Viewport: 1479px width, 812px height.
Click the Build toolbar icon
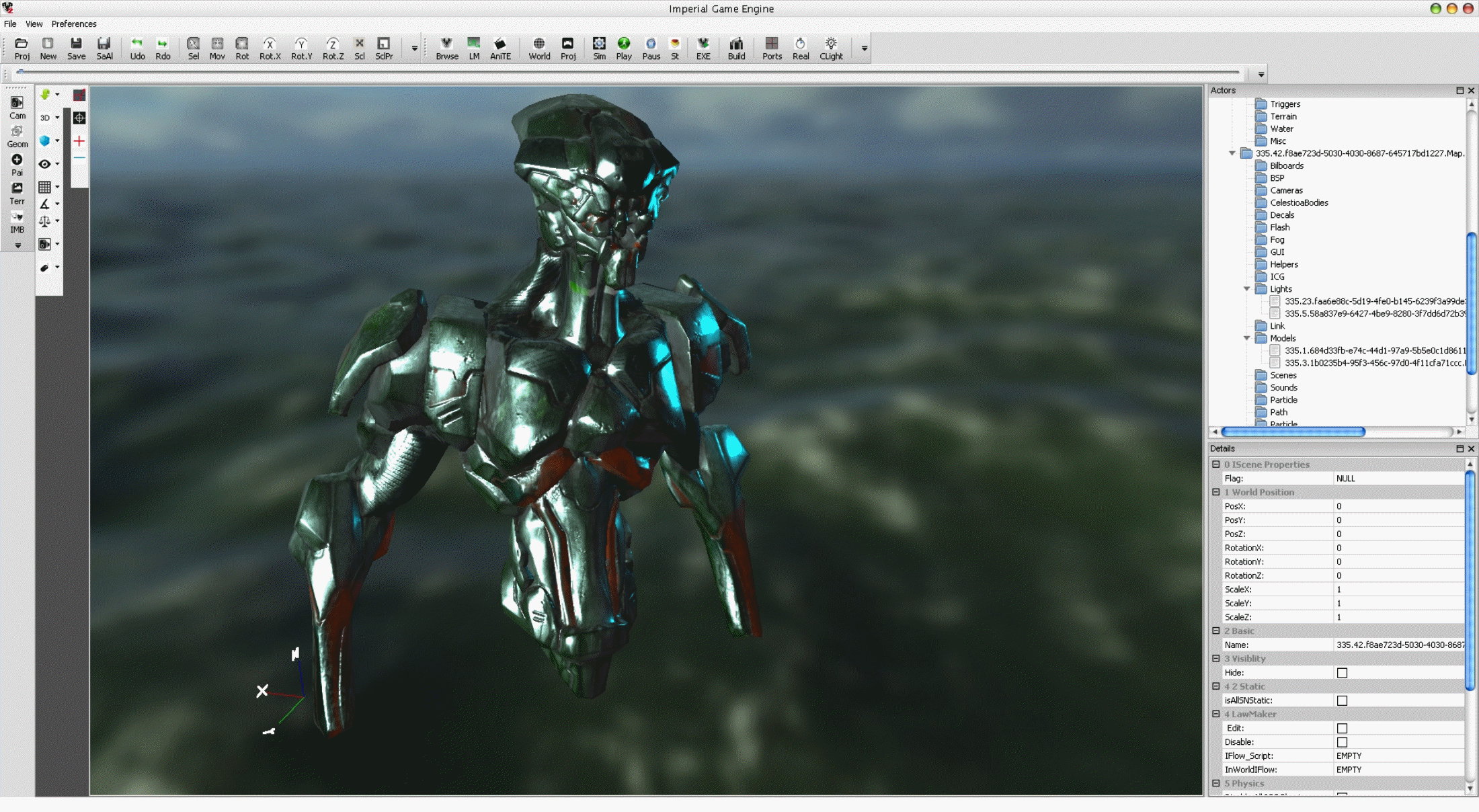coord(736,48)
